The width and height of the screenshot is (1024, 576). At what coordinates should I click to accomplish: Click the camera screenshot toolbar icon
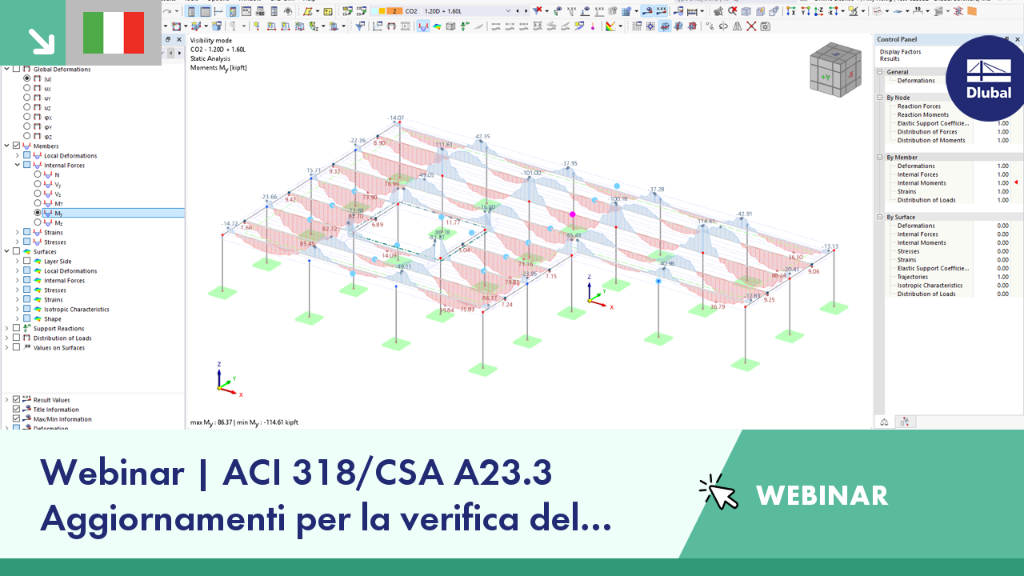[x=765, y=26]
